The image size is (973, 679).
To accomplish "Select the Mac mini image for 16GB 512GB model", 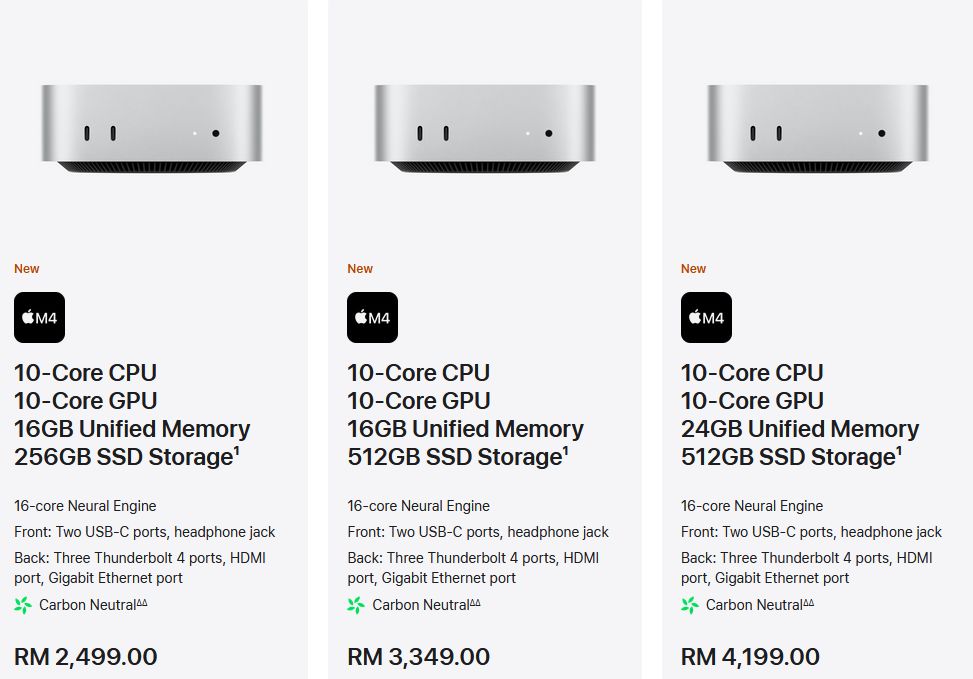I will tap(485, 128).
